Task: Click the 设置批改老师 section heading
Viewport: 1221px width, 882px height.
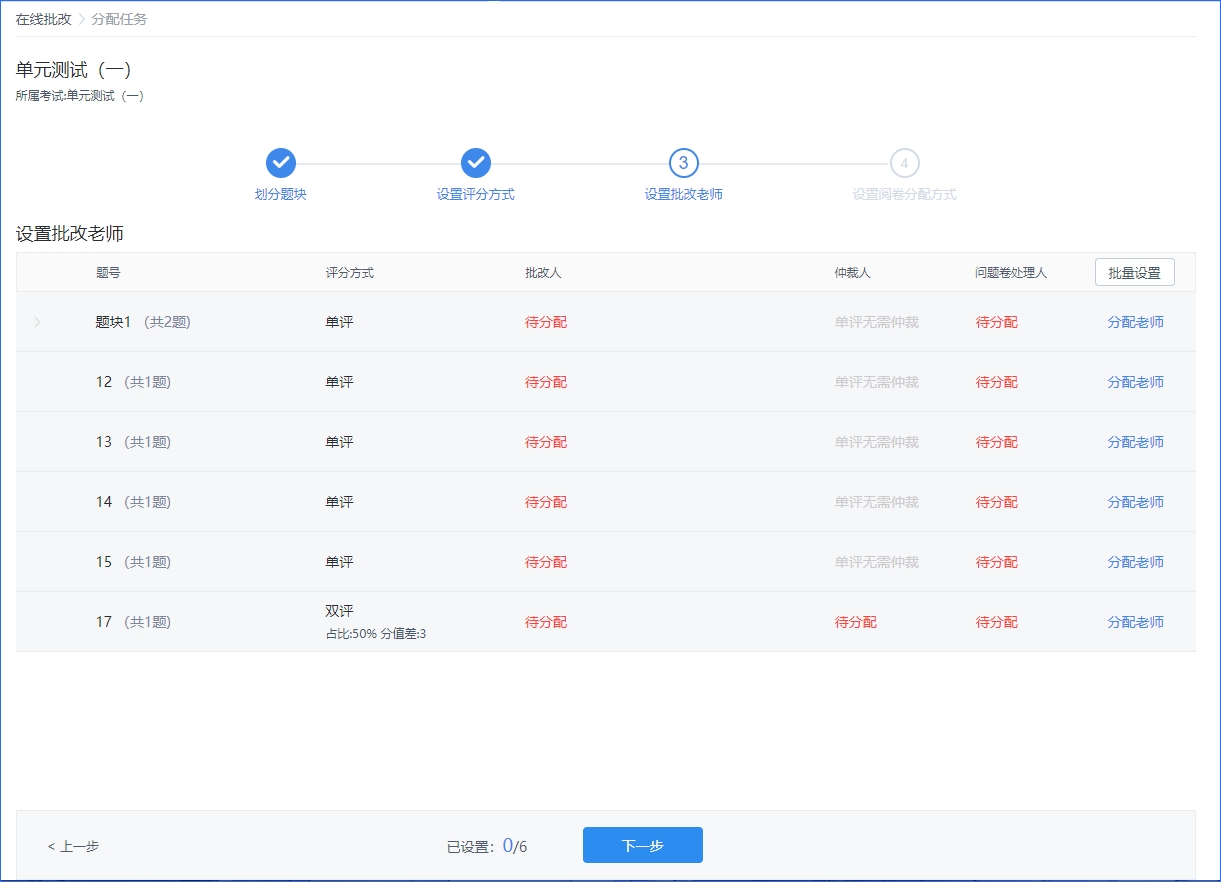Action: (x=70, y=234)
